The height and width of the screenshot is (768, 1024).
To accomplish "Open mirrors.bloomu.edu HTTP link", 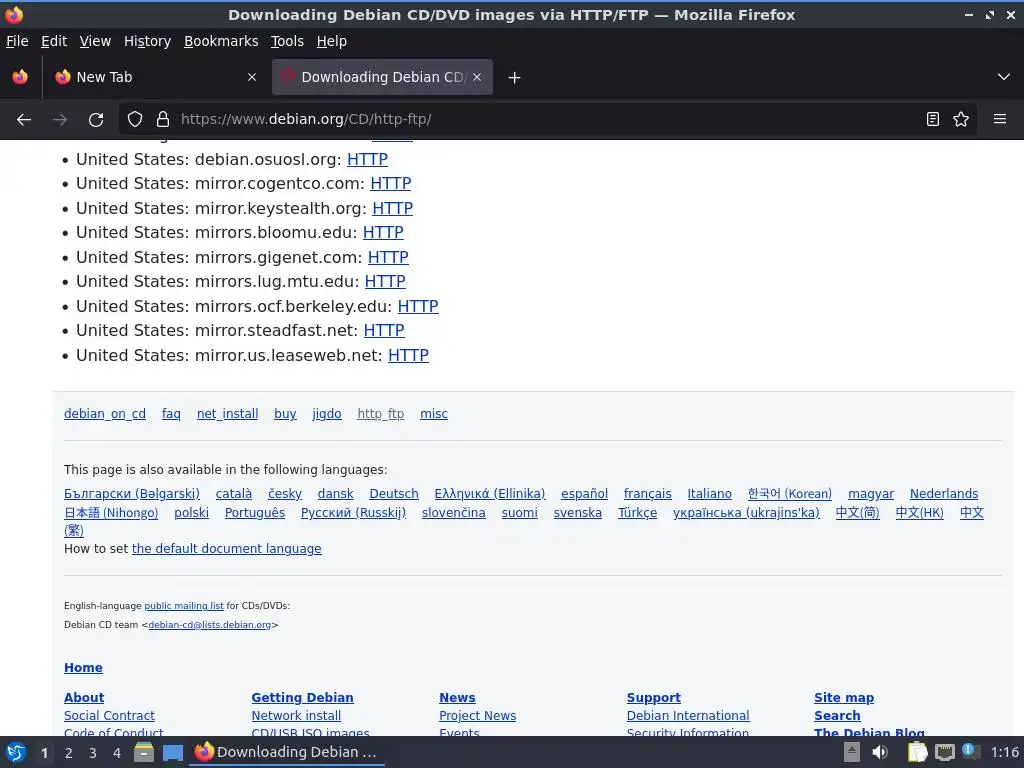I will 383,232.
